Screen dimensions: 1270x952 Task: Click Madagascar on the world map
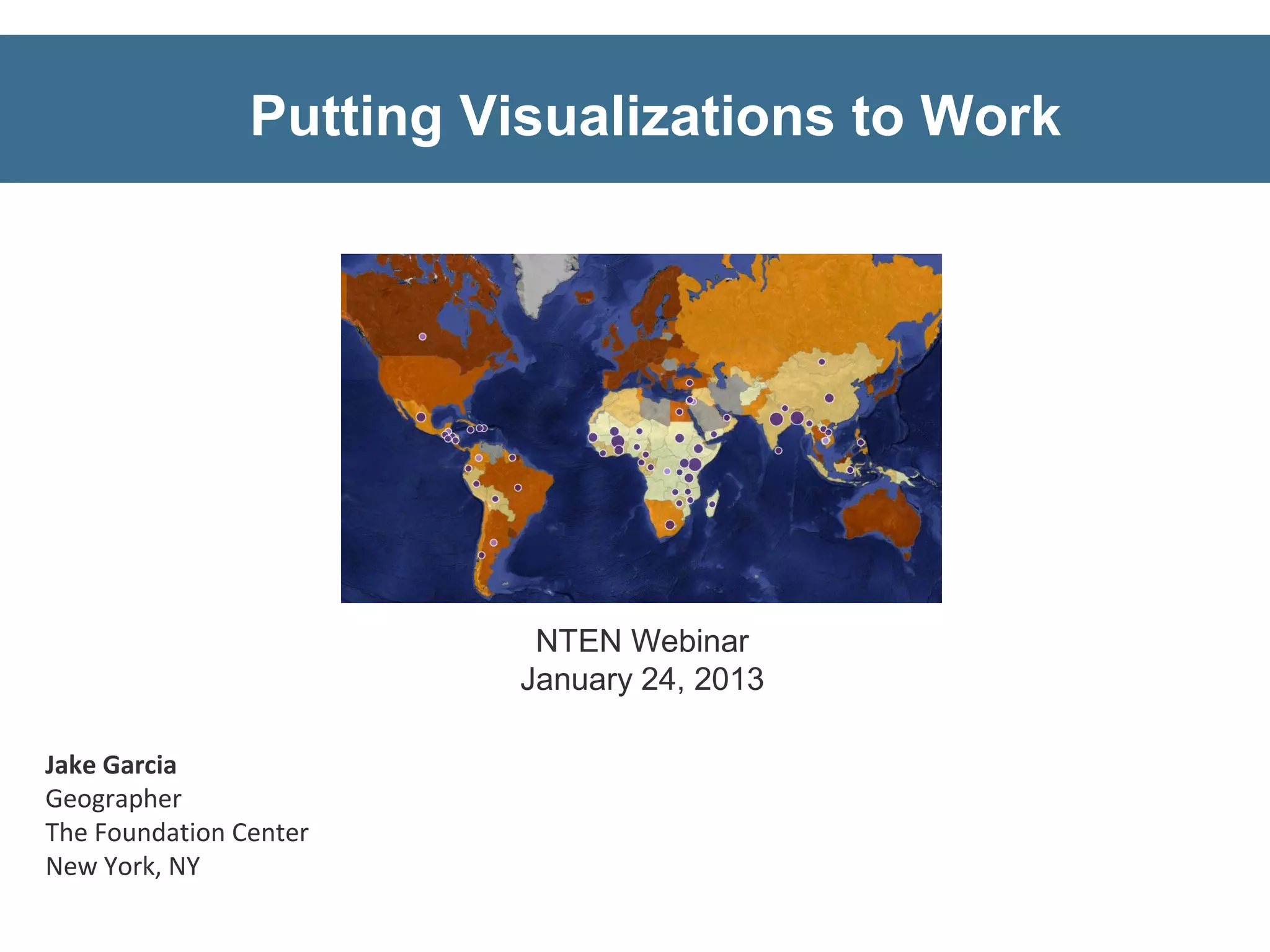(x=713, y=502)
